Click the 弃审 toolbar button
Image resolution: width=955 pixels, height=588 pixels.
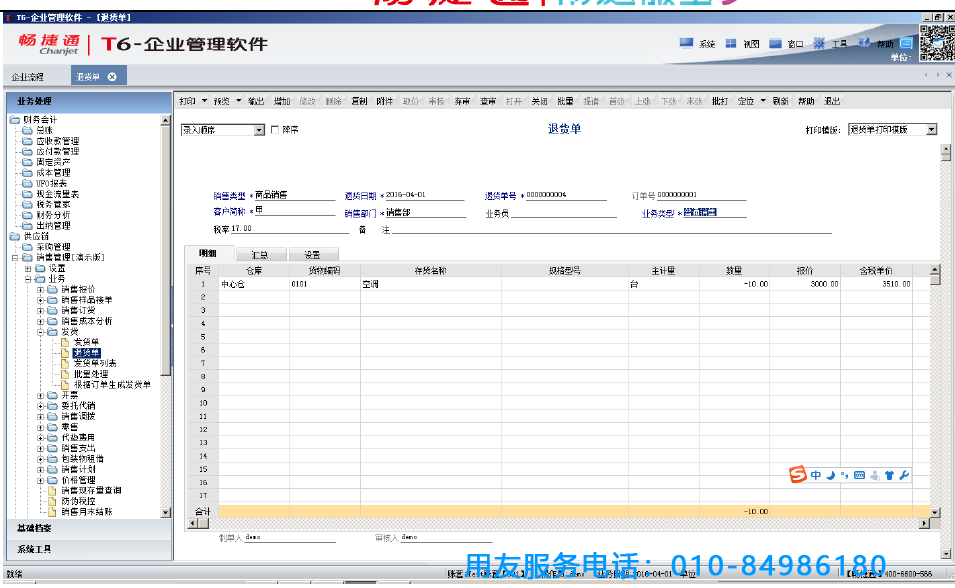[462, 101]
